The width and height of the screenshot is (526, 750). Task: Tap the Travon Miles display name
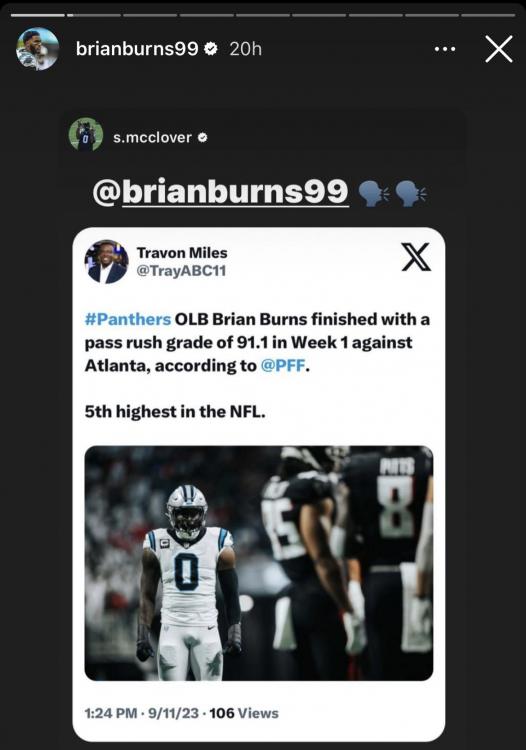pyautogui.click(x=182, y=253)
